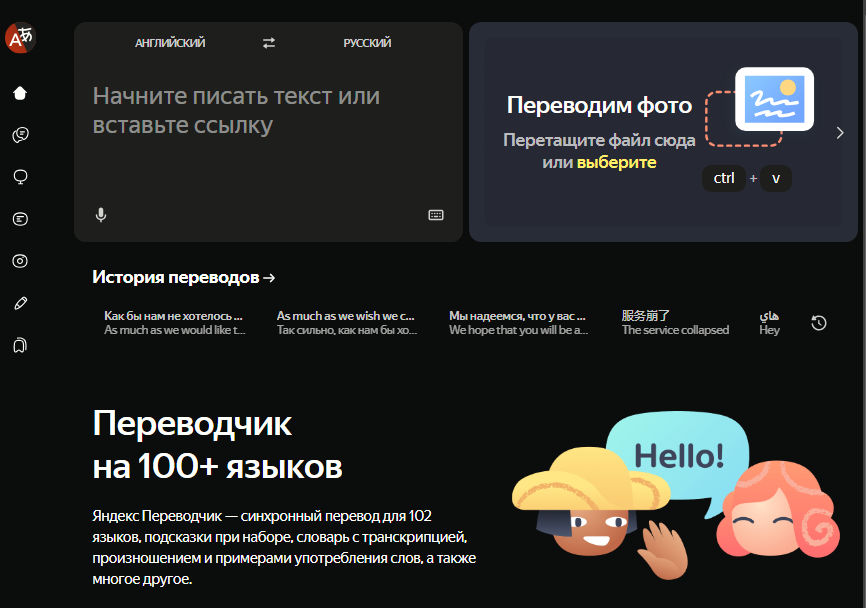The image size is (866, 608).
Task: Open the on-screen keyboard icon
Action: (436, 215)
